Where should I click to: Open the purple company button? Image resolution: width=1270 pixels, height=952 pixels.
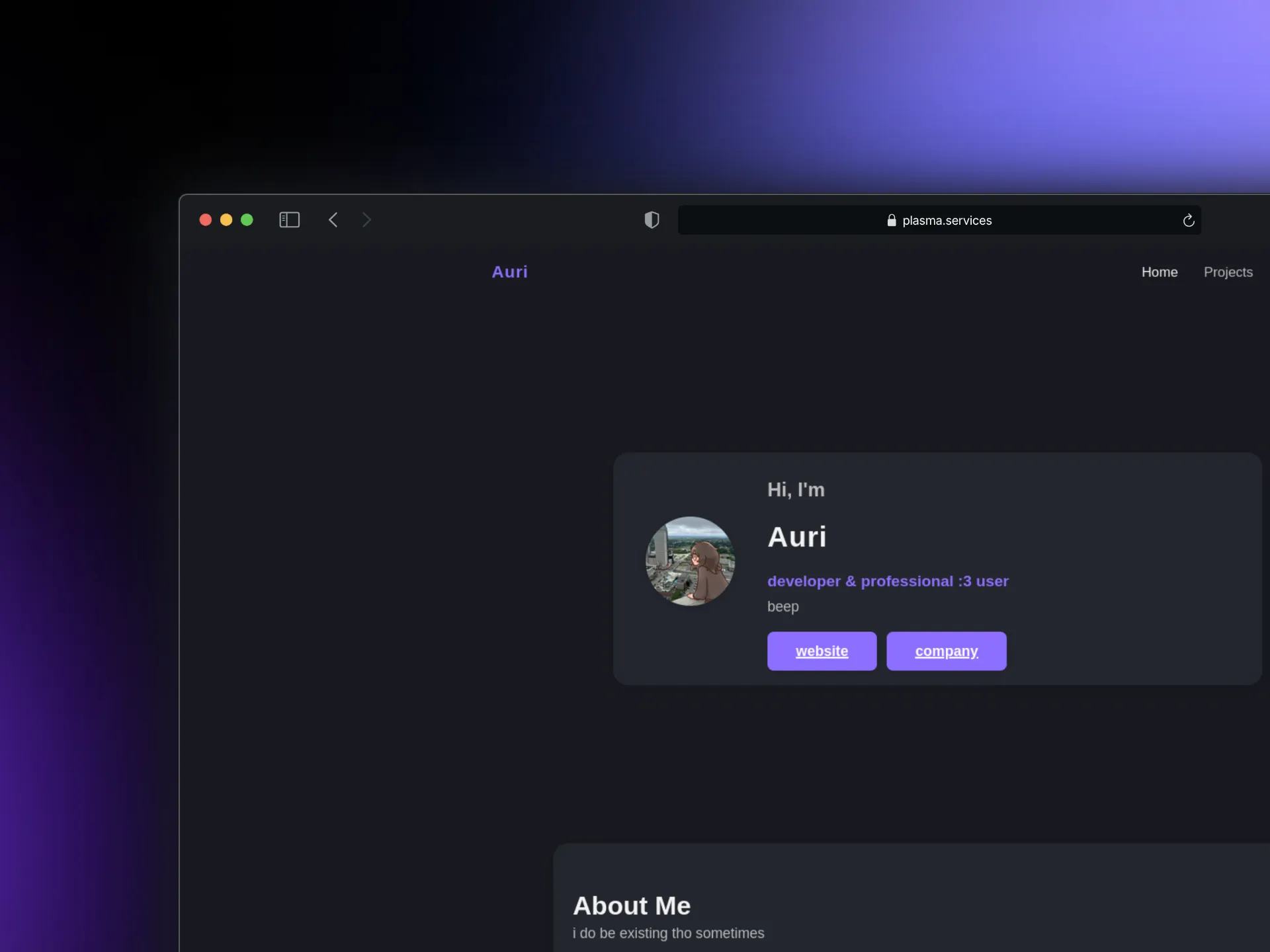[x=946, y=651]
